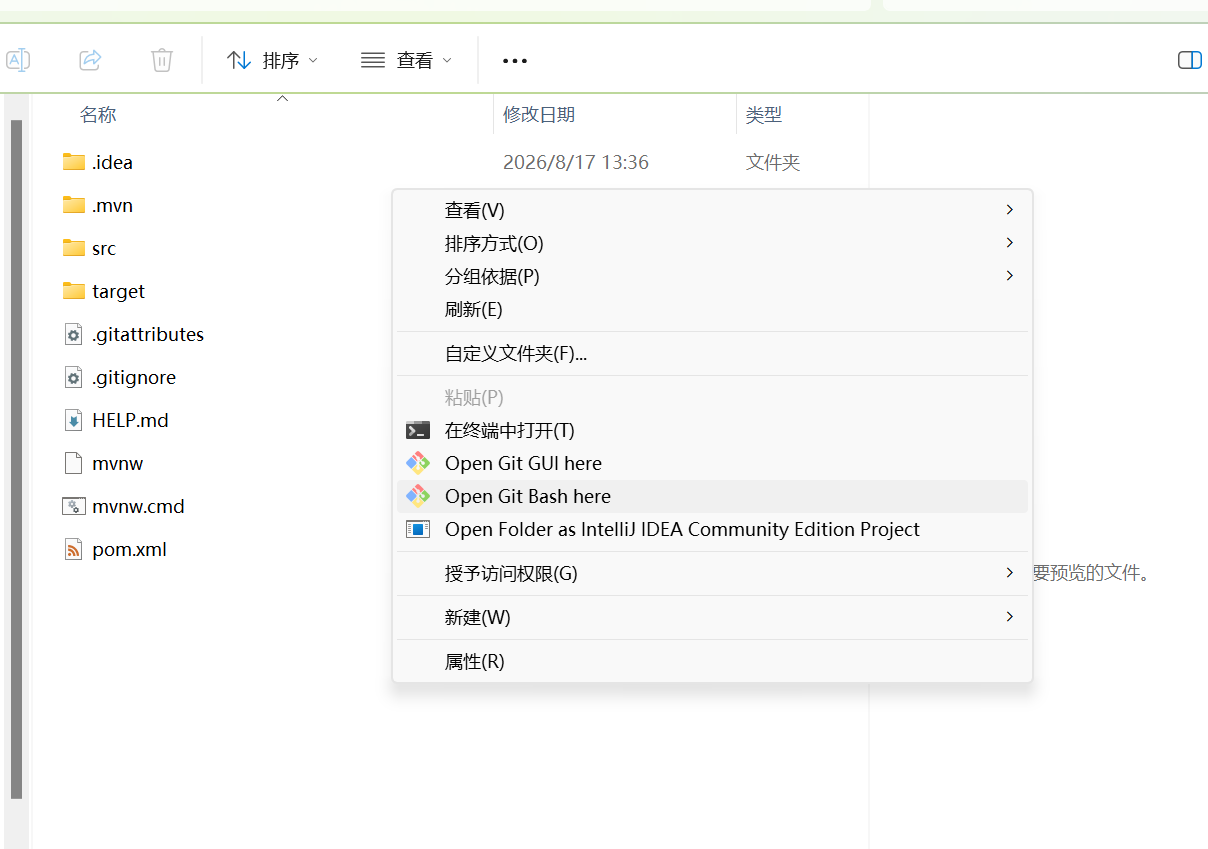
Task: Expand the 查看 dropdown arrow
Action: pos(447,60)
